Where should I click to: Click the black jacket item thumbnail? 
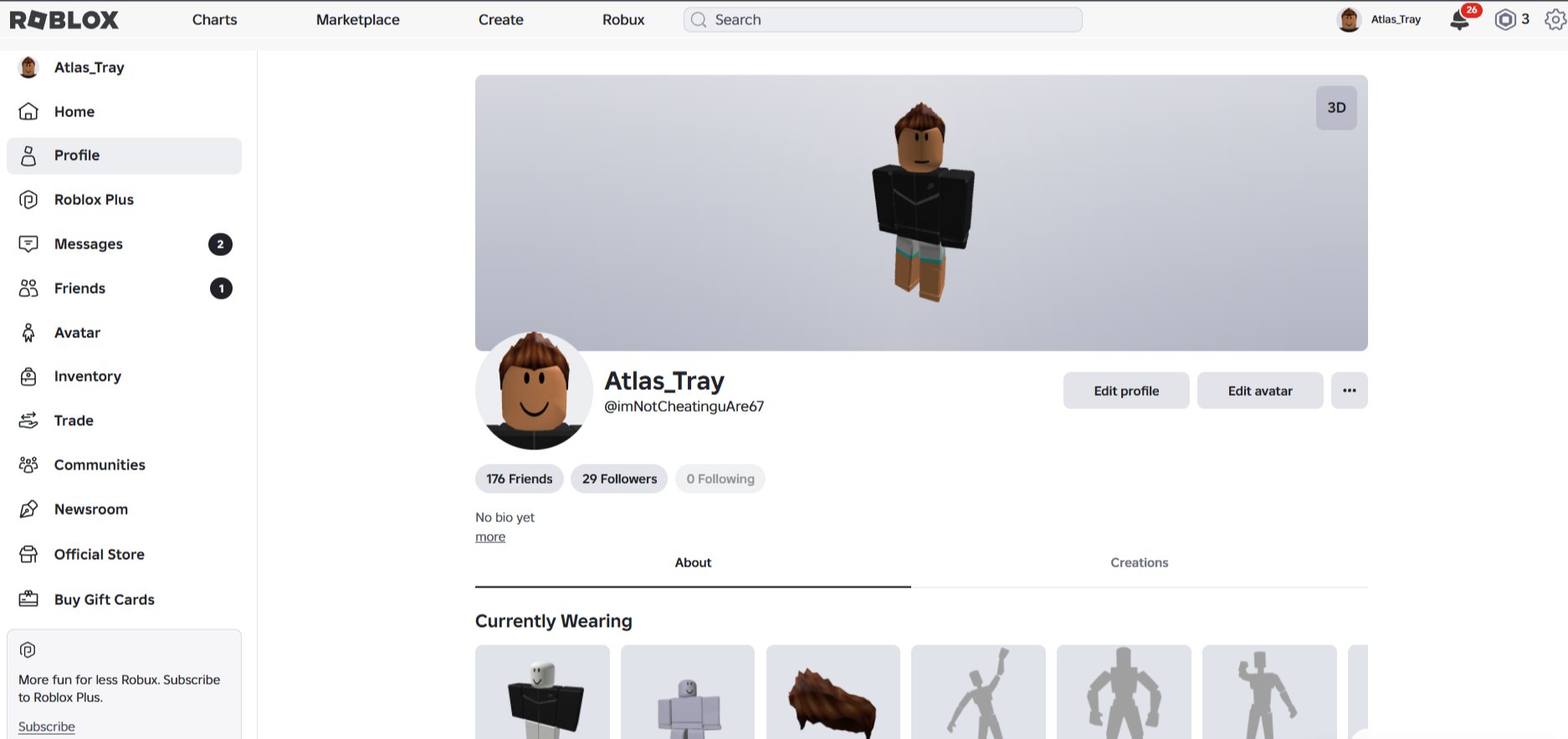[x=542, y=691]
